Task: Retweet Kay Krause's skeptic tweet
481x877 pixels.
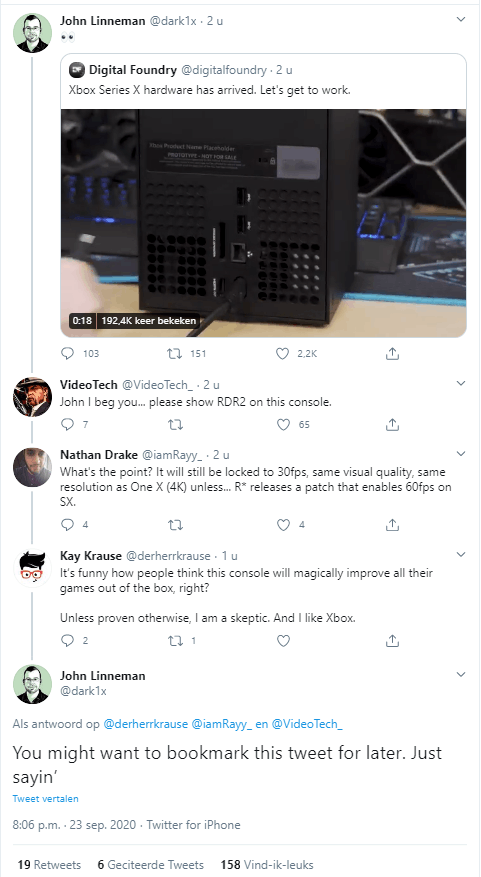Action: coord(175,640)
